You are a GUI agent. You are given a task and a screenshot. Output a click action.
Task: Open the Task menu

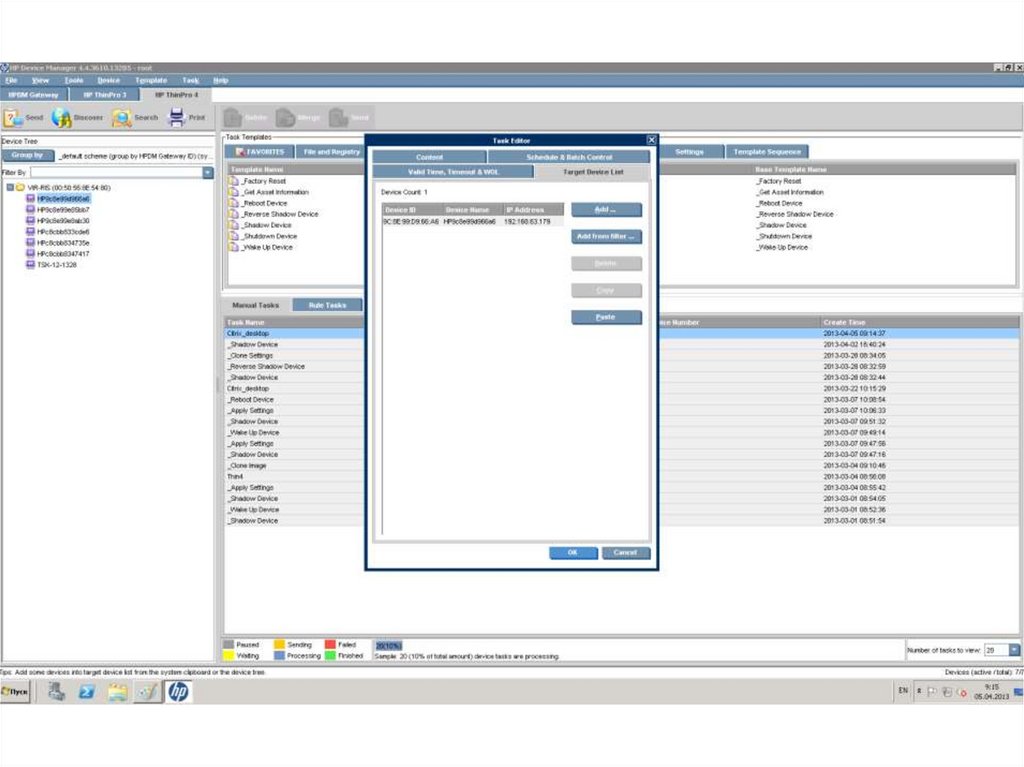pyautogui.click(x=191, y=80)
